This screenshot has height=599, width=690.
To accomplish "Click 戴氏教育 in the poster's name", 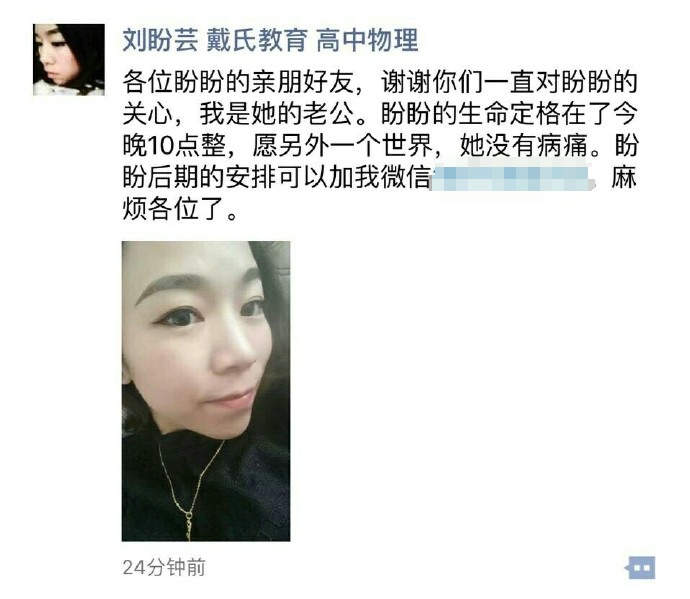I will pos(257,40).
